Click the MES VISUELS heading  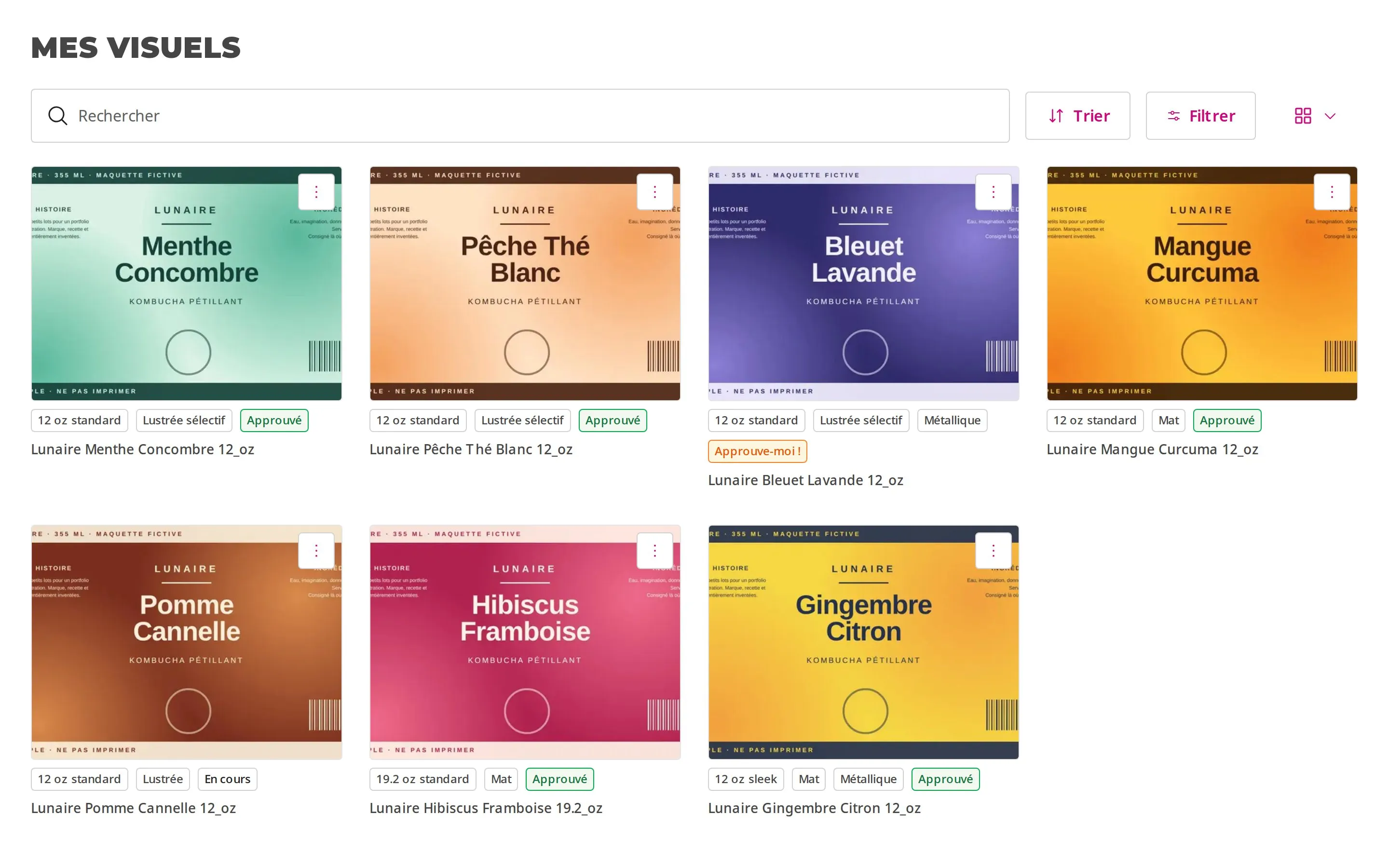tap(136, 48)
